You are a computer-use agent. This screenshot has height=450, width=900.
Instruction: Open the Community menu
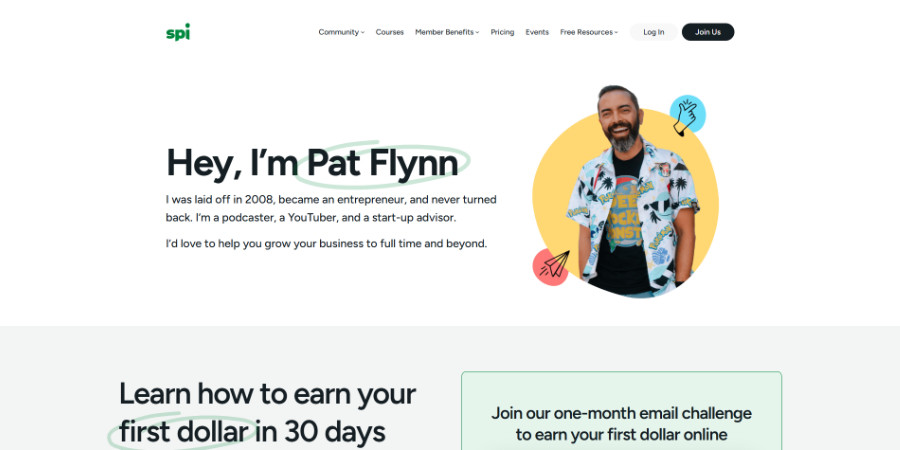coord(339,32)
